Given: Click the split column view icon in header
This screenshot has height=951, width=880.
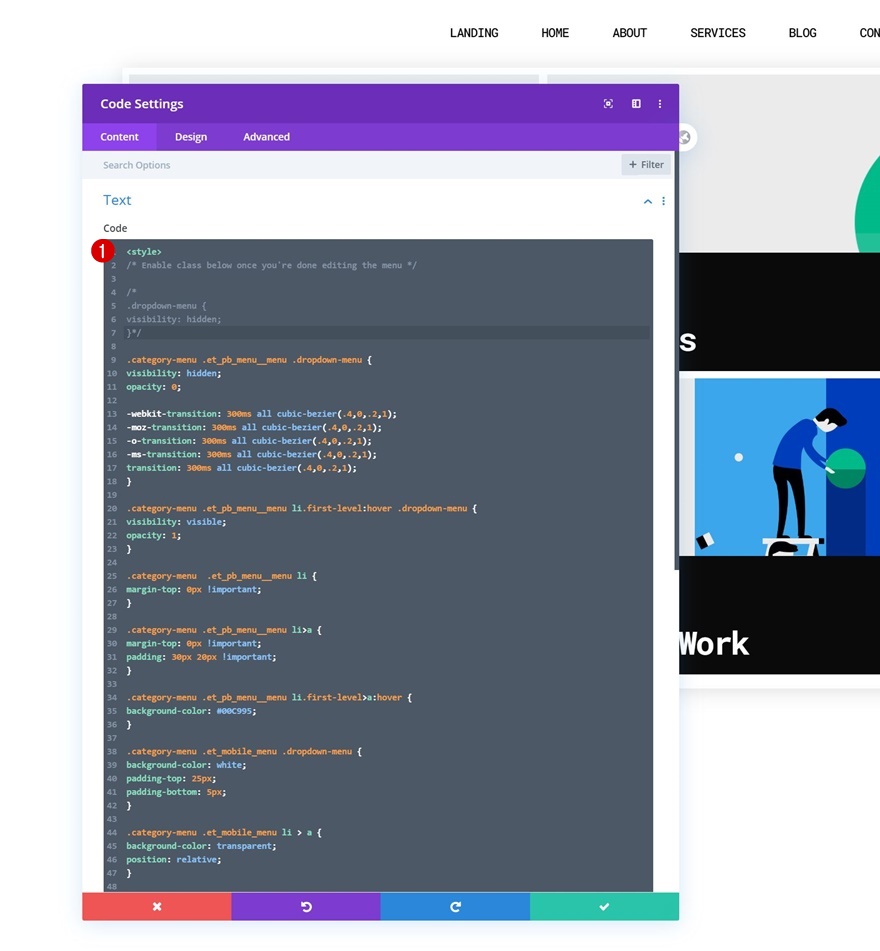Looking at the screenshot, I should point(636,104).
